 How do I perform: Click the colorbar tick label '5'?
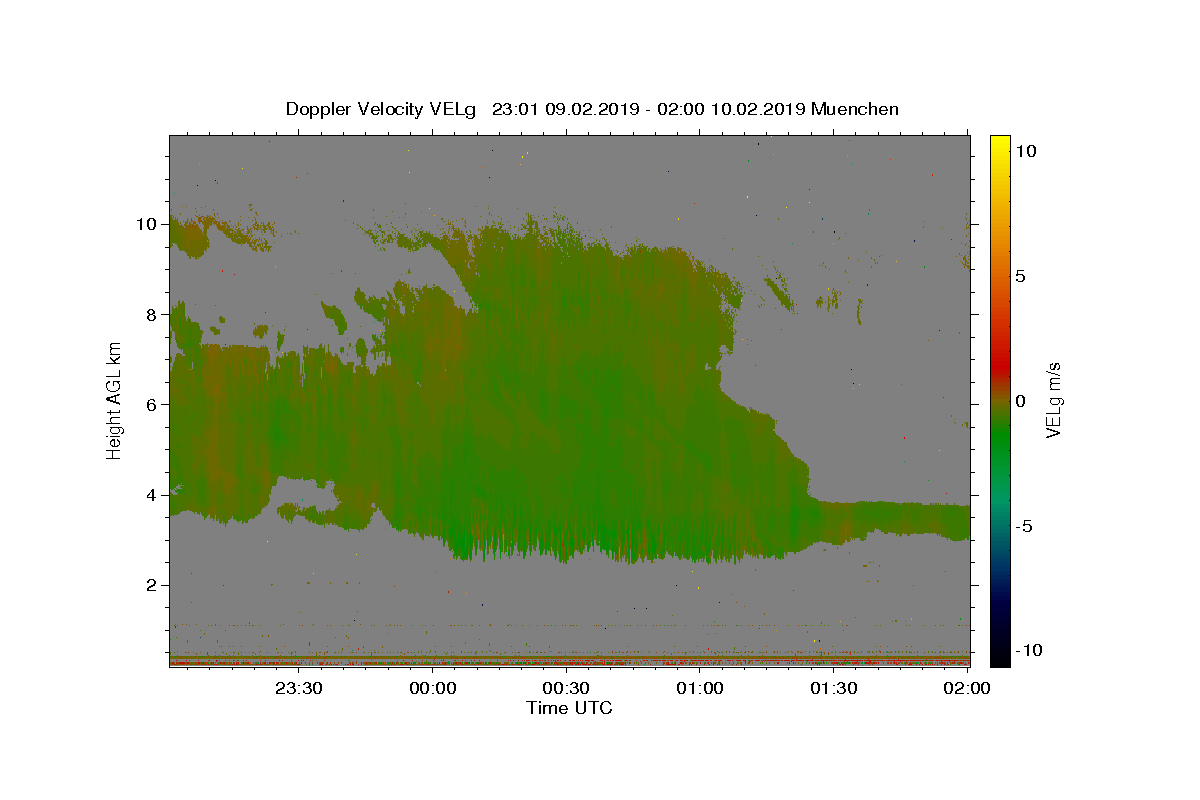(x=1020, y=276)
